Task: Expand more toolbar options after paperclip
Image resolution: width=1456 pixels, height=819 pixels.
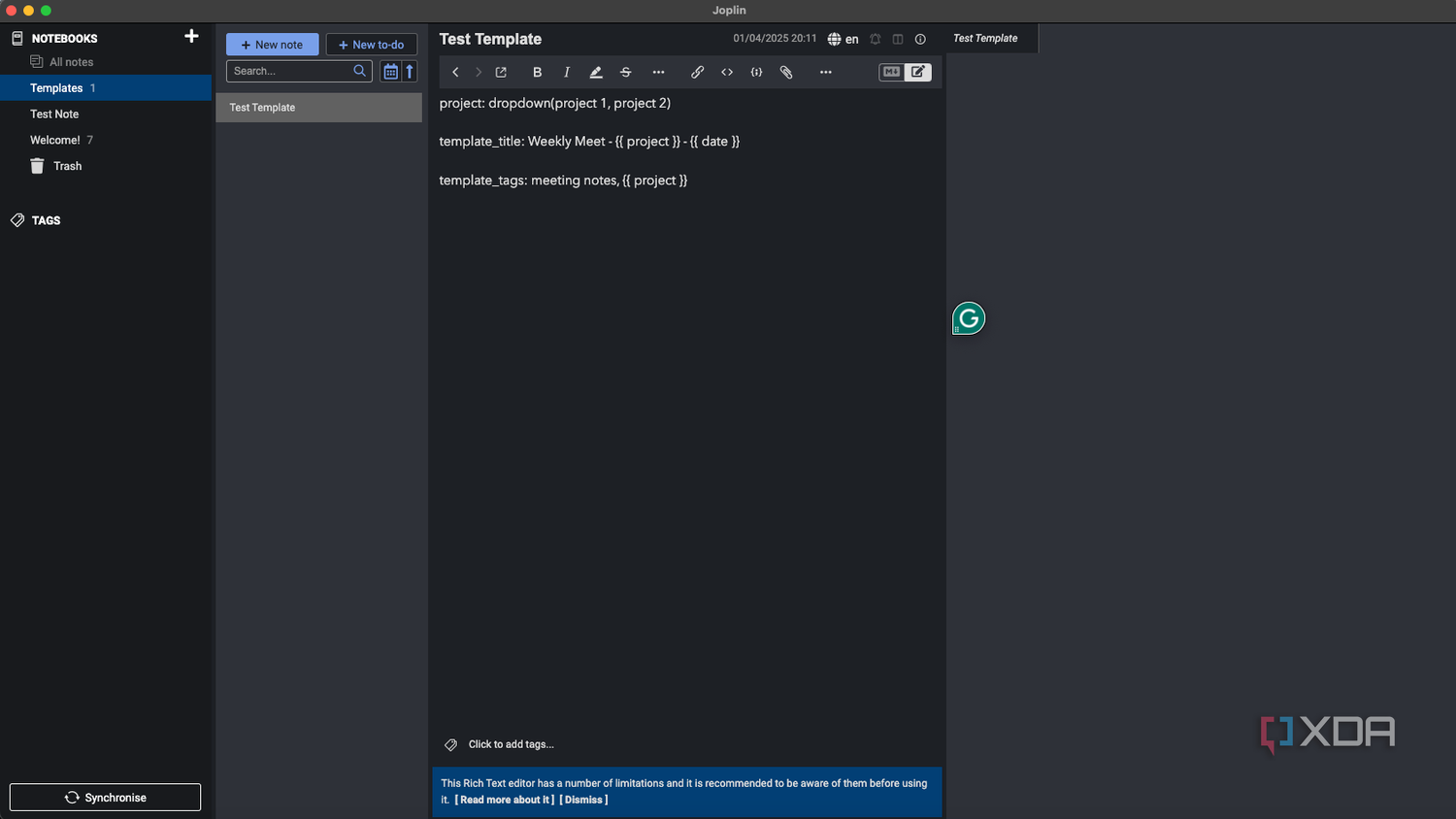Action: [826, 73]
